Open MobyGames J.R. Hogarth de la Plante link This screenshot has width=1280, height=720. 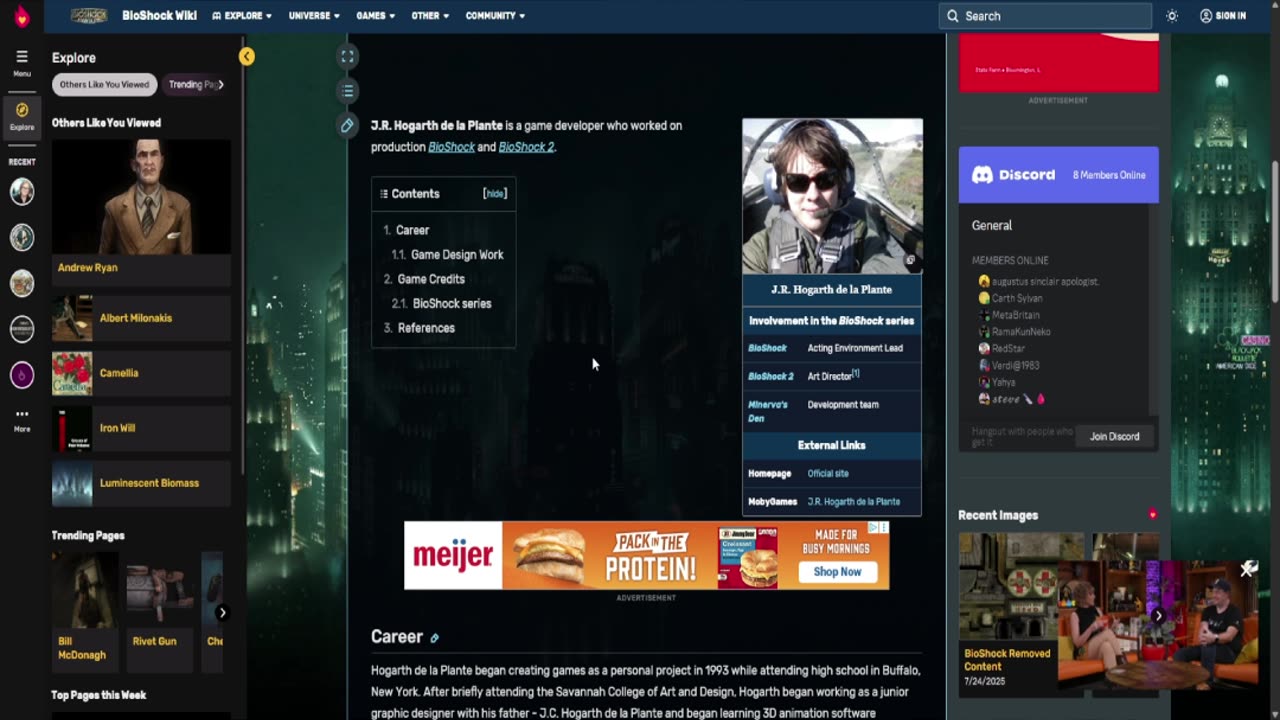[854, 502]
